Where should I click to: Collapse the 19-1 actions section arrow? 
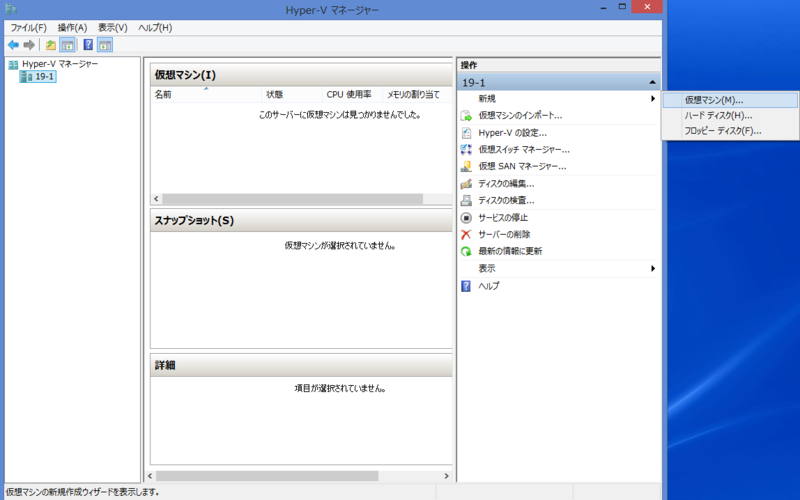coord(652,82)
